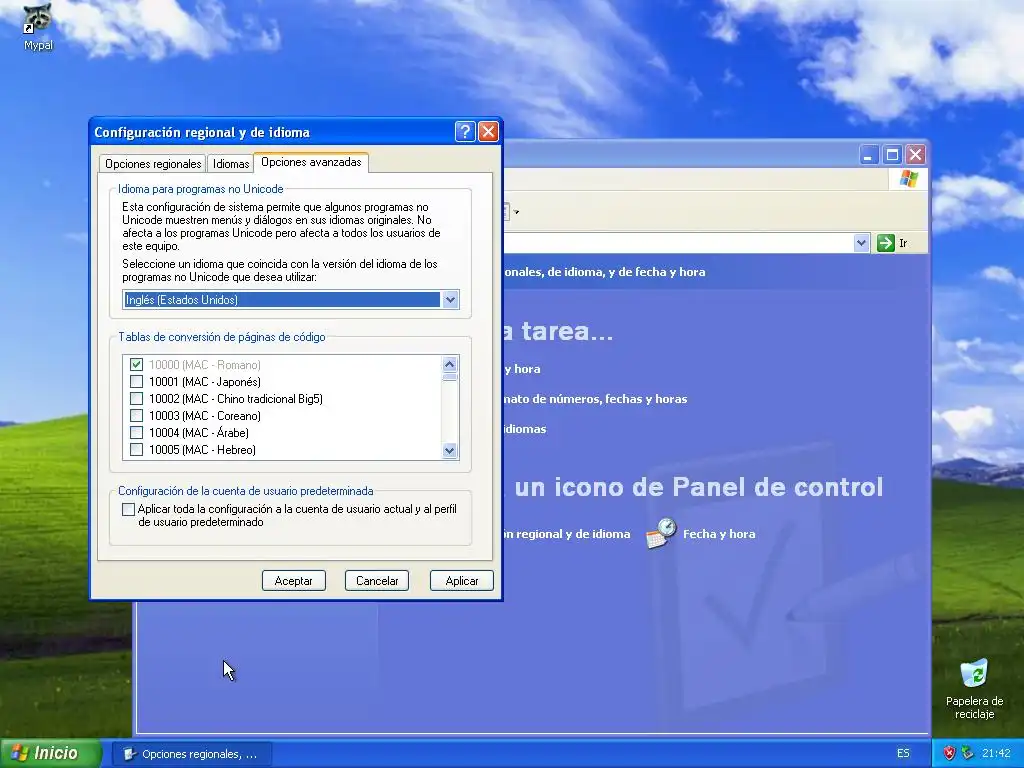Minimize the Control Panel background window
The image size is (1024, 768).
click(x=868, y=155)
